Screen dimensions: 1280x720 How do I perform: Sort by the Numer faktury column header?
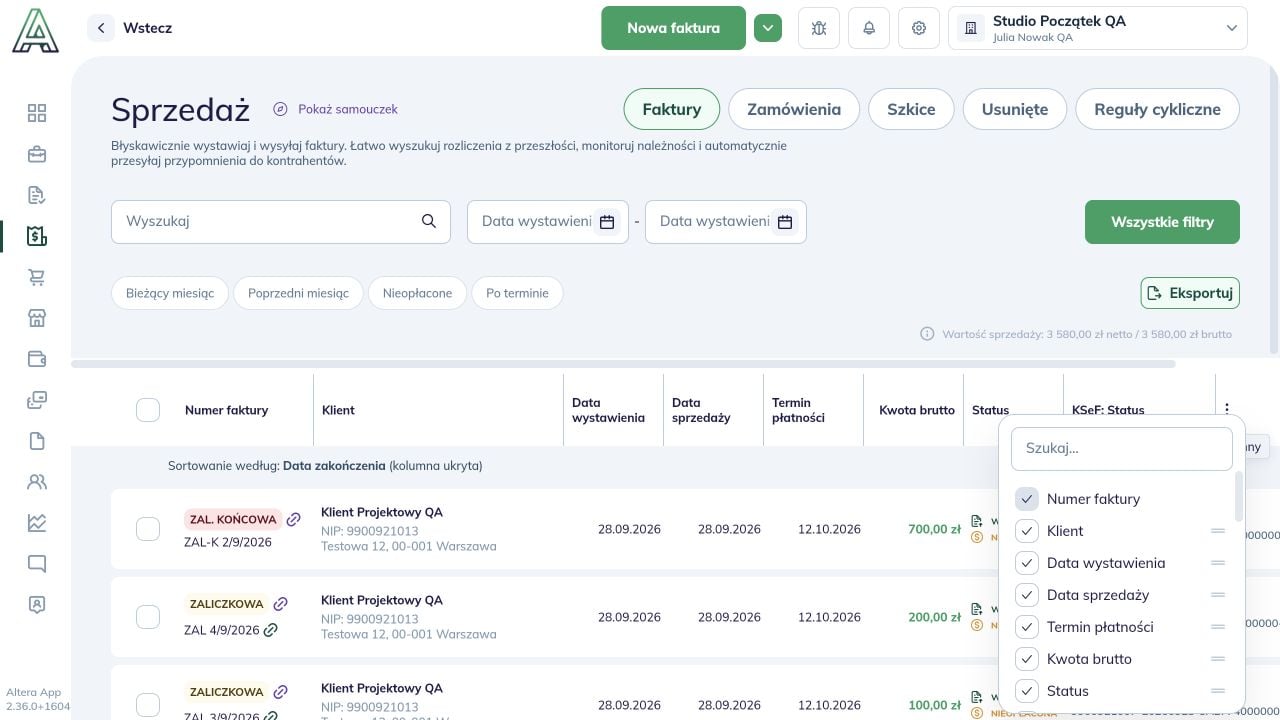[226, 410]
